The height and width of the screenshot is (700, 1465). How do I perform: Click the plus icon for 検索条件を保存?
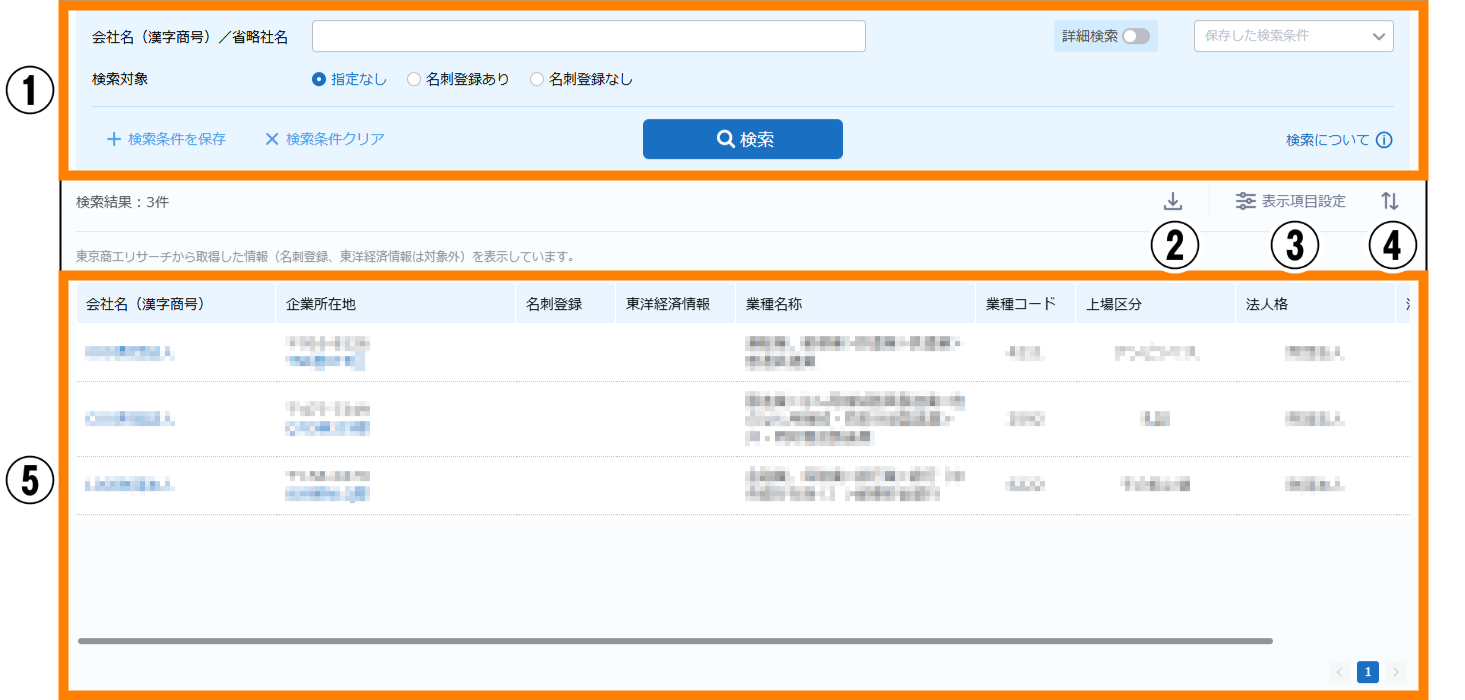point(114,140)
